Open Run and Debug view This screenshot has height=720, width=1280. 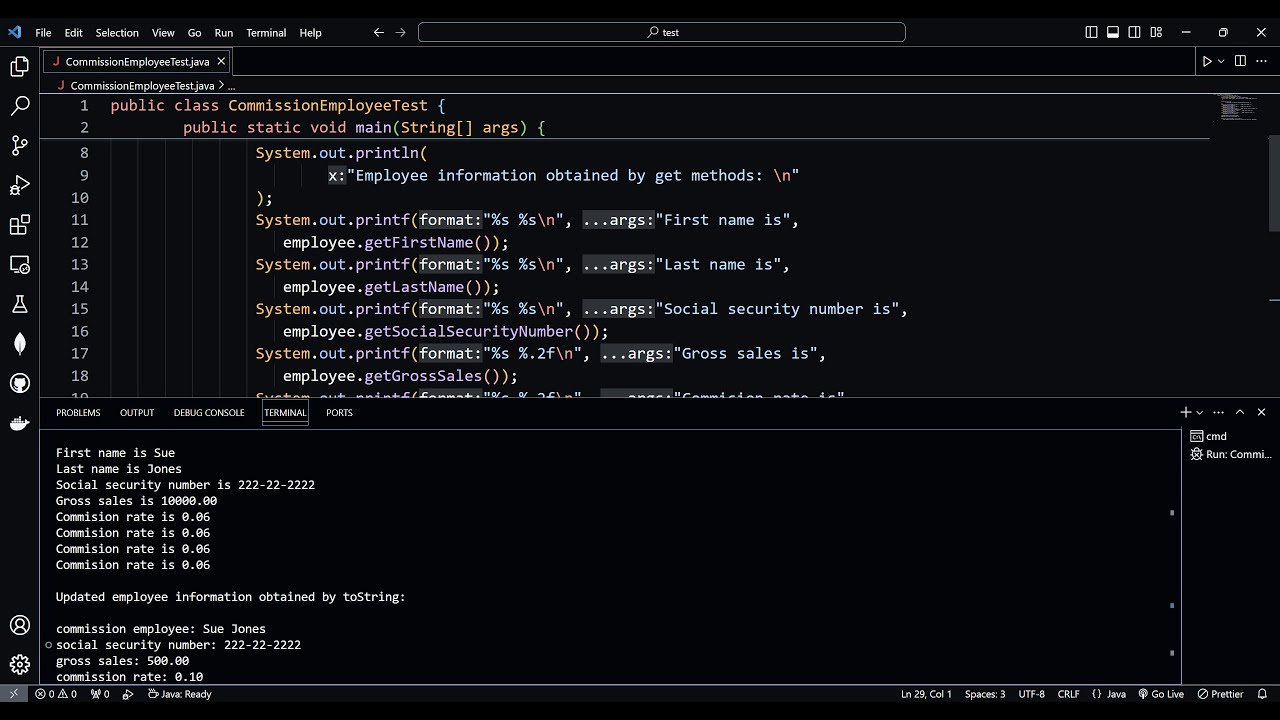[x=20, y=185]
